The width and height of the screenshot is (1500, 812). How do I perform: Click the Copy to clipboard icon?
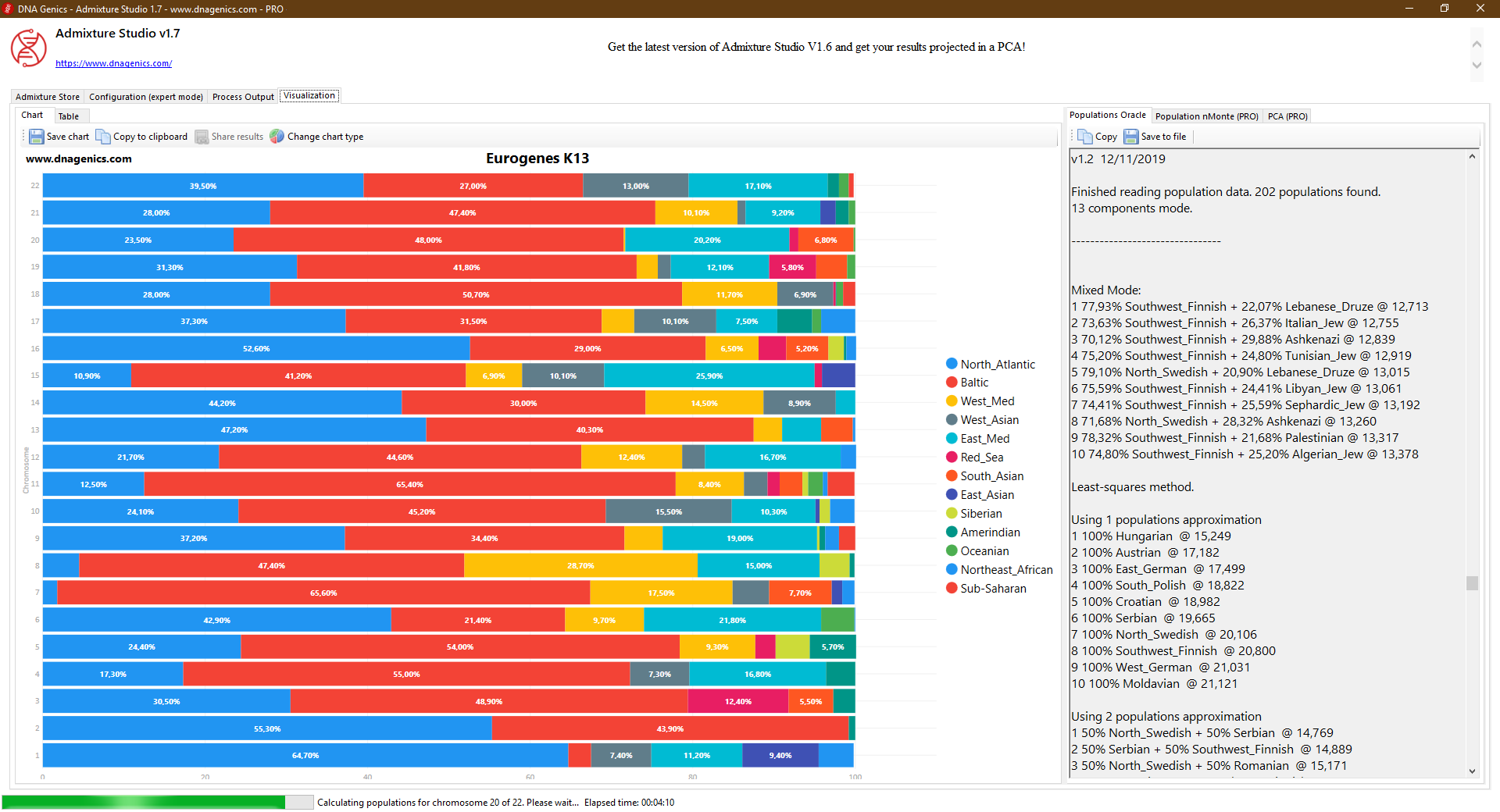103,136
